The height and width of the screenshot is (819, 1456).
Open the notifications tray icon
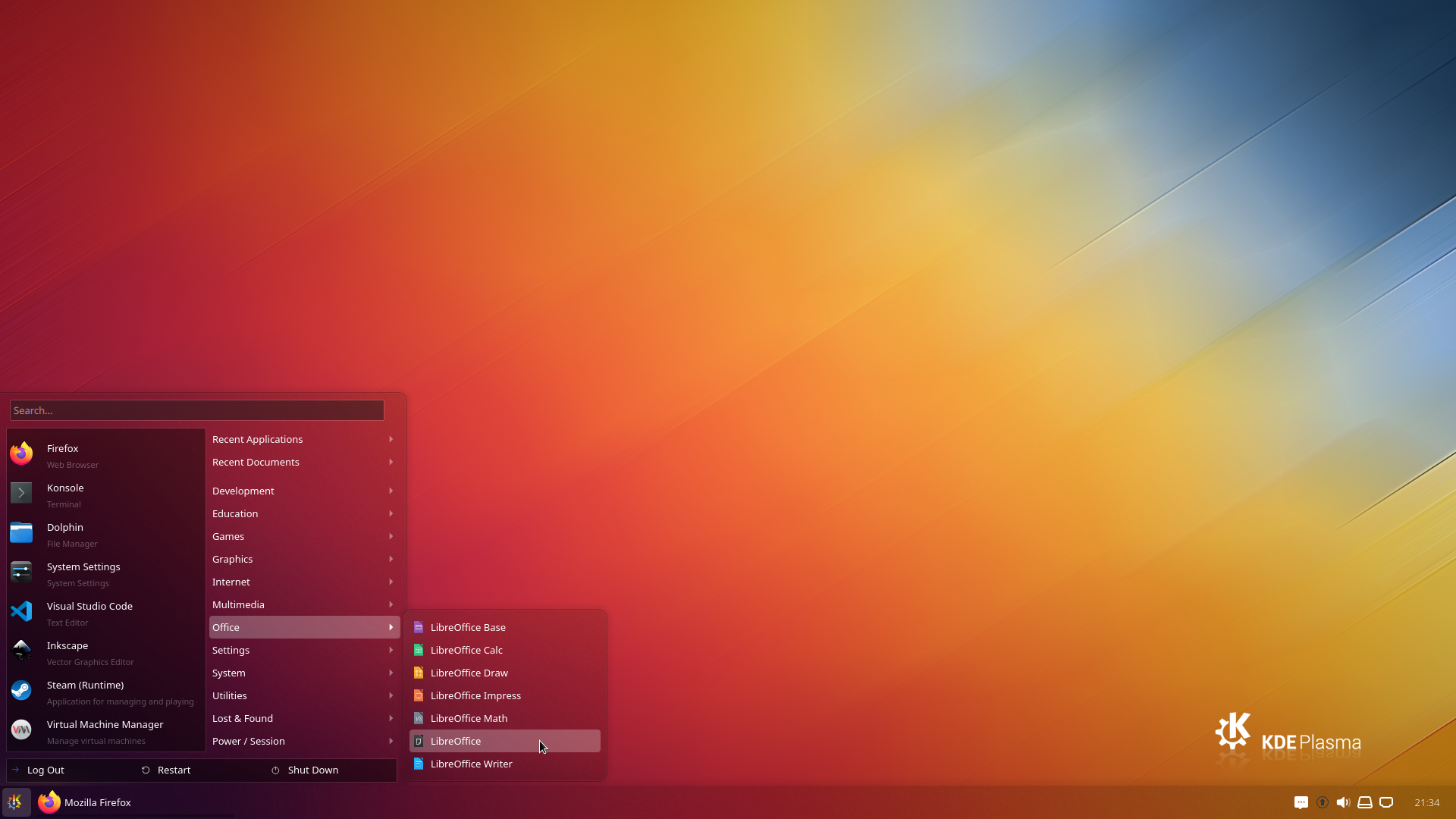(1301, 802)
